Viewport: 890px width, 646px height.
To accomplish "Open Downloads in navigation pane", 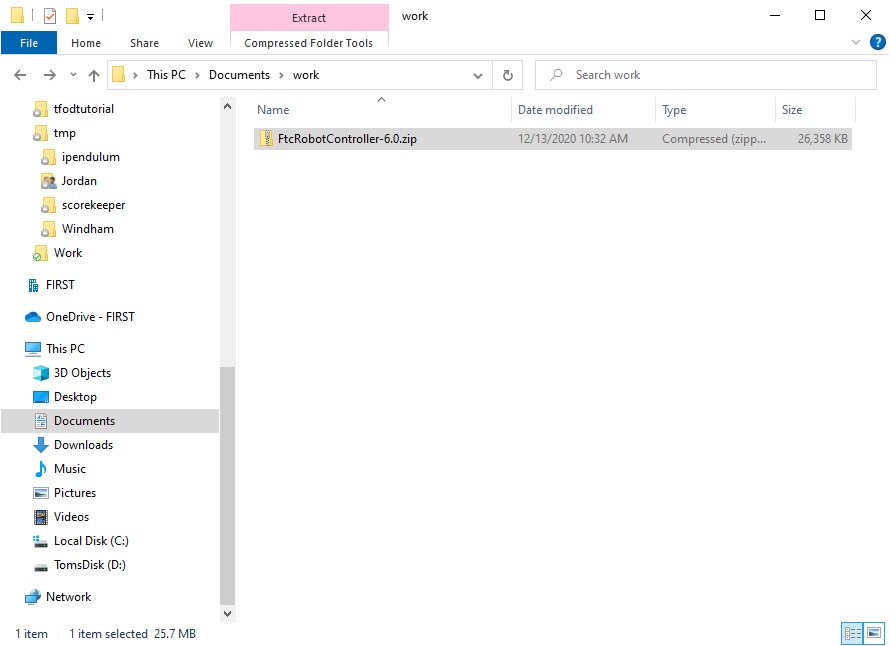I will pos(83,445).
